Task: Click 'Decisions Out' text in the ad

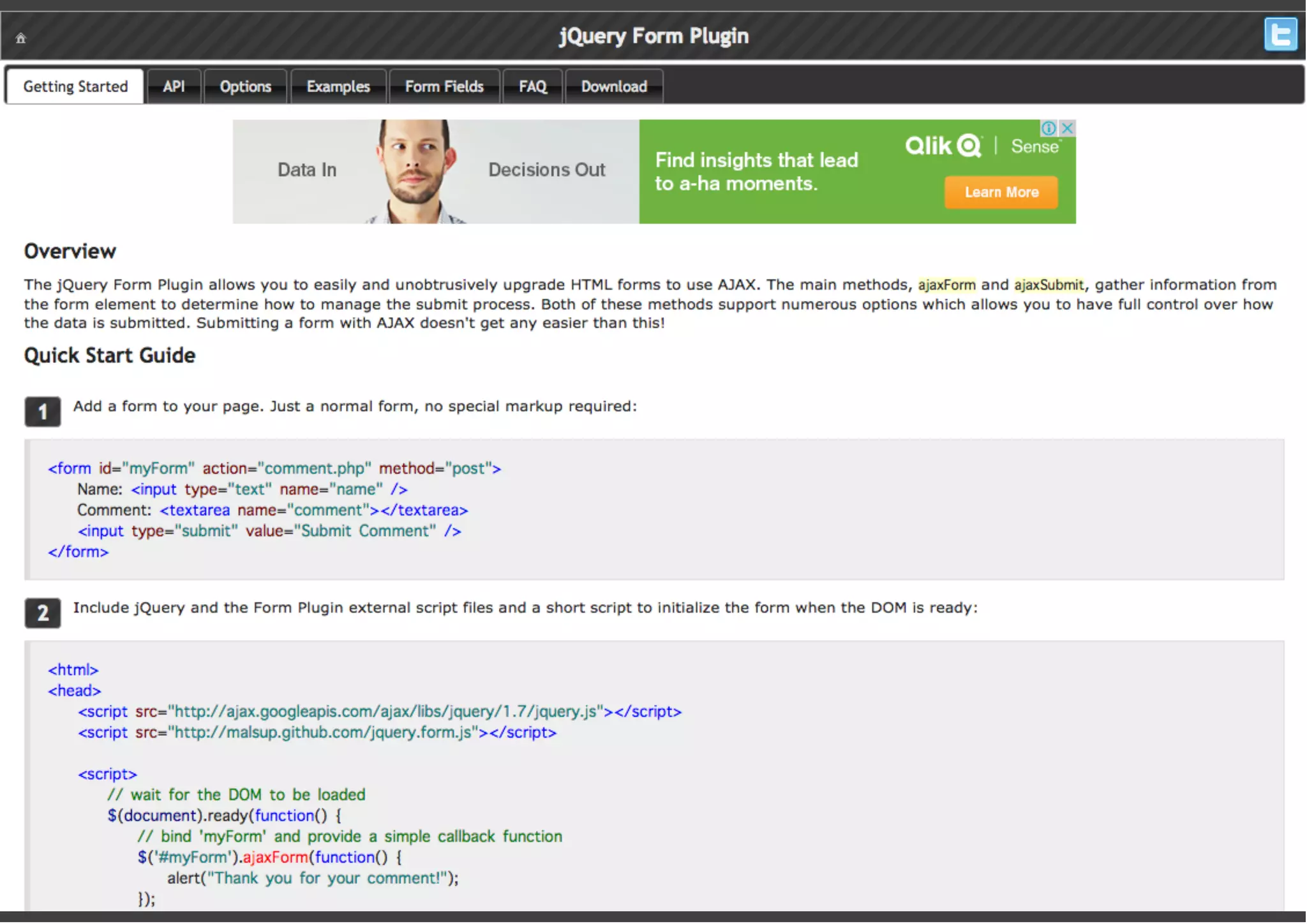Action: pyautogui.click(x=546, y=170)
